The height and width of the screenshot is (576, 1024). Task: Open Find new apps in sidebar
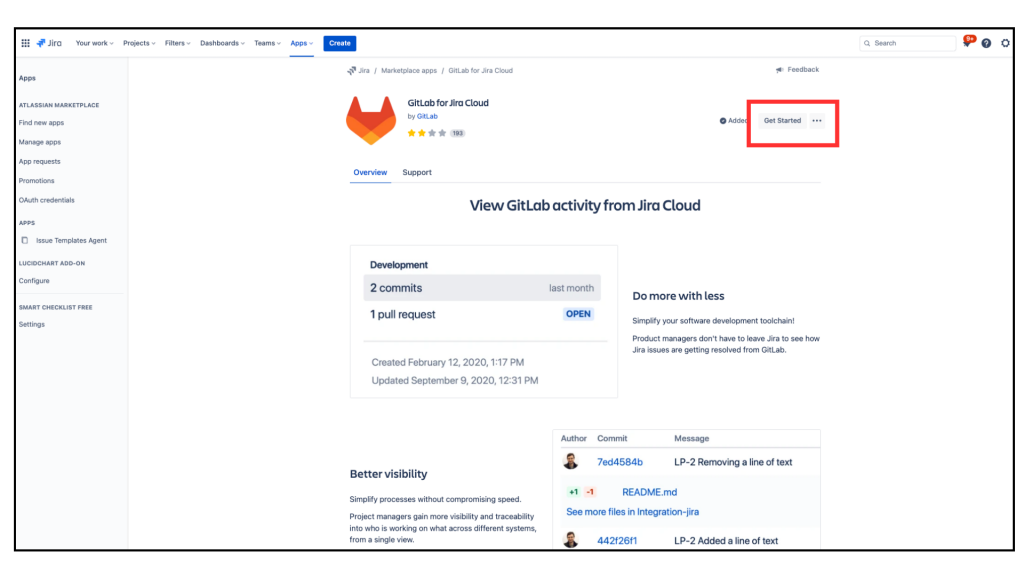click(x=41, y=123)
